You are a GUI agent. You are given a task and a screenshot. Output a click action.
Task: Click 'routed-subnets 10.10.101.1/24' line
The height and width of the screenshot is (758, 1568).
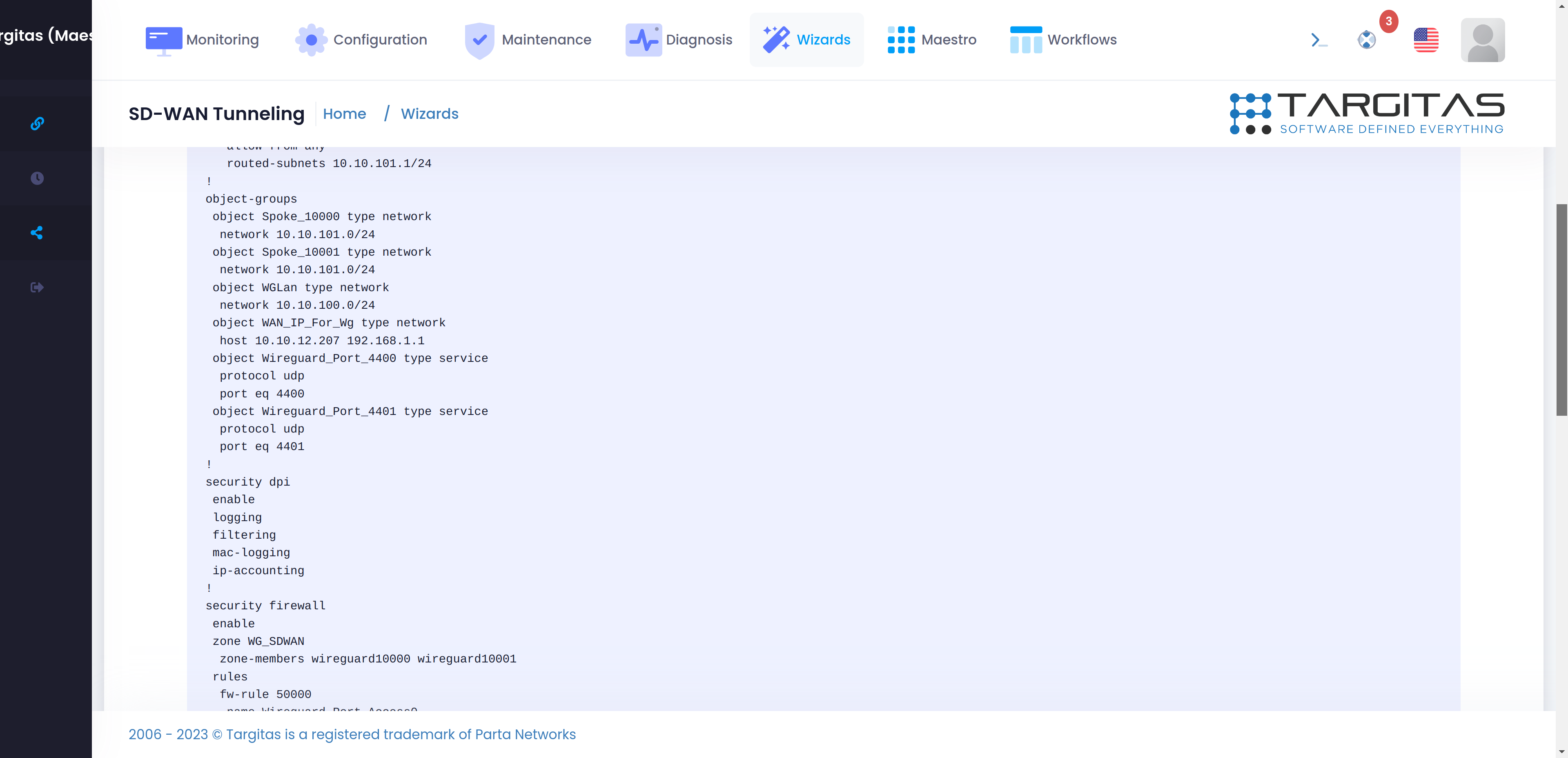point(329,164)
